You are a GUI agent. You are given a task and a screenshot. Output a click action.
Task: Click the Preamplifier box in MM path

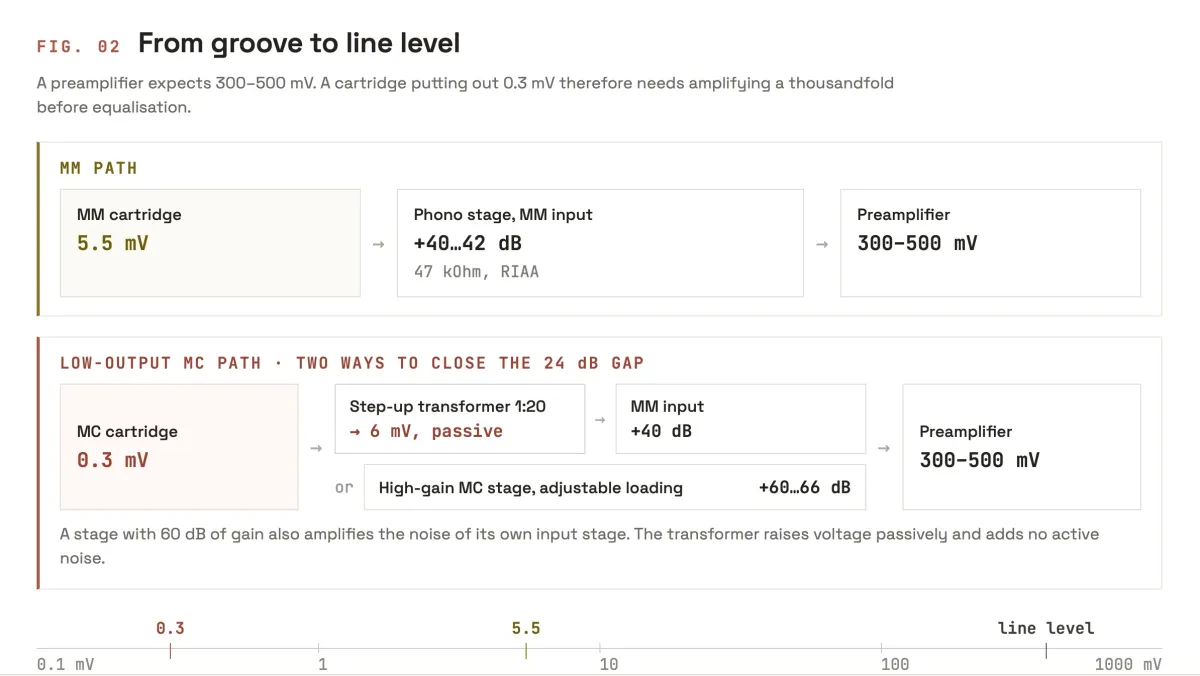pyautogui.click(x=990, y=243)
